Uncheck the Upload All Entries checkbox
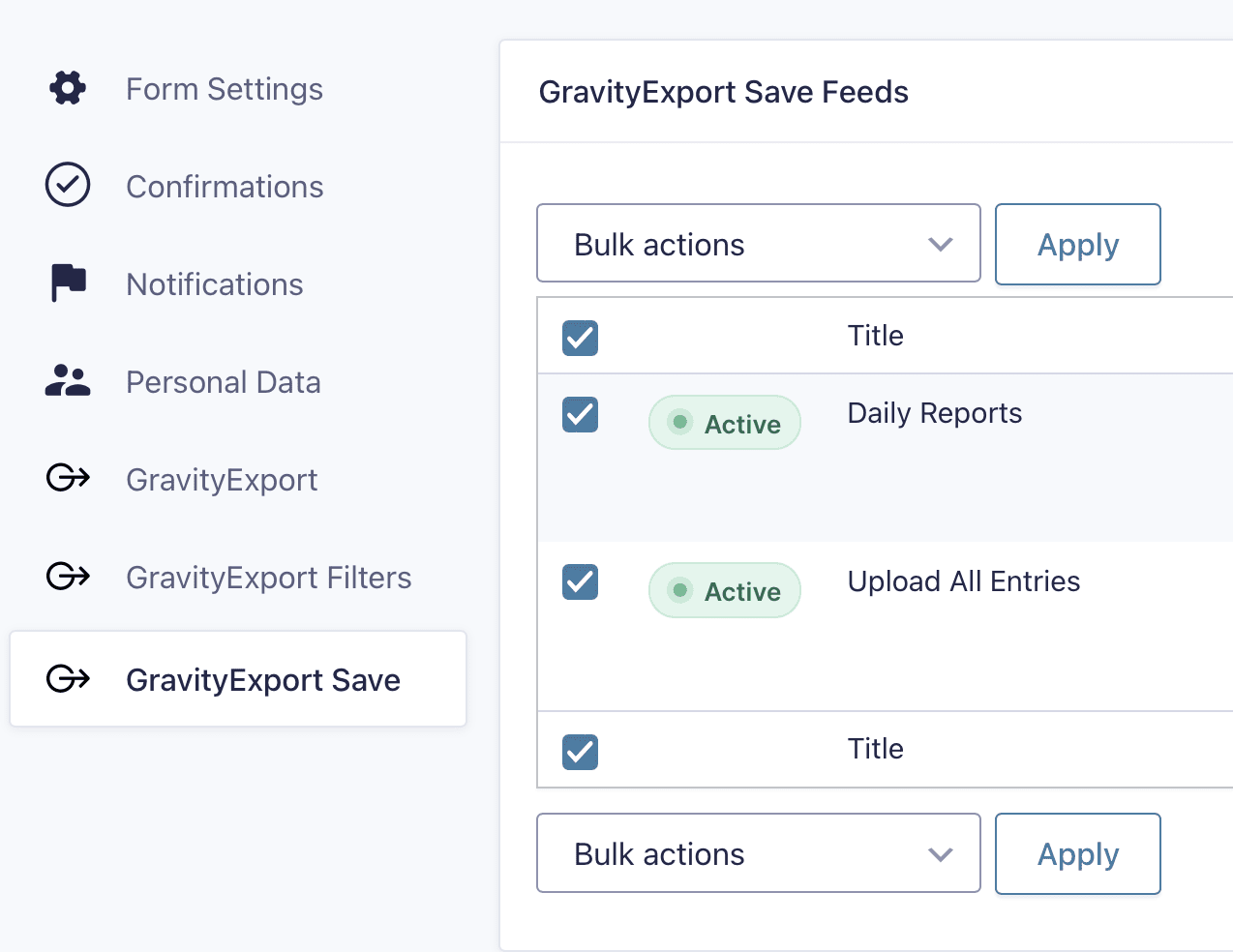The image size is (1233, 952). [x=580, y=582]
